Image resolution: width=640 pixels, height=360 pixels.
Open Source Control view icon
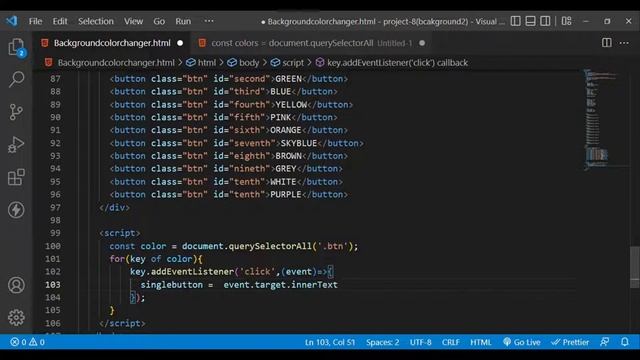click(x=16, y=112)
